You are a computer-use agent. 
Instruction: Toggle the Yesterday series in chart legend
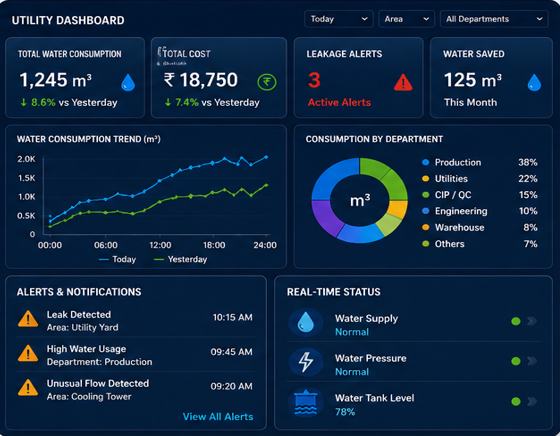pos(180,259)
